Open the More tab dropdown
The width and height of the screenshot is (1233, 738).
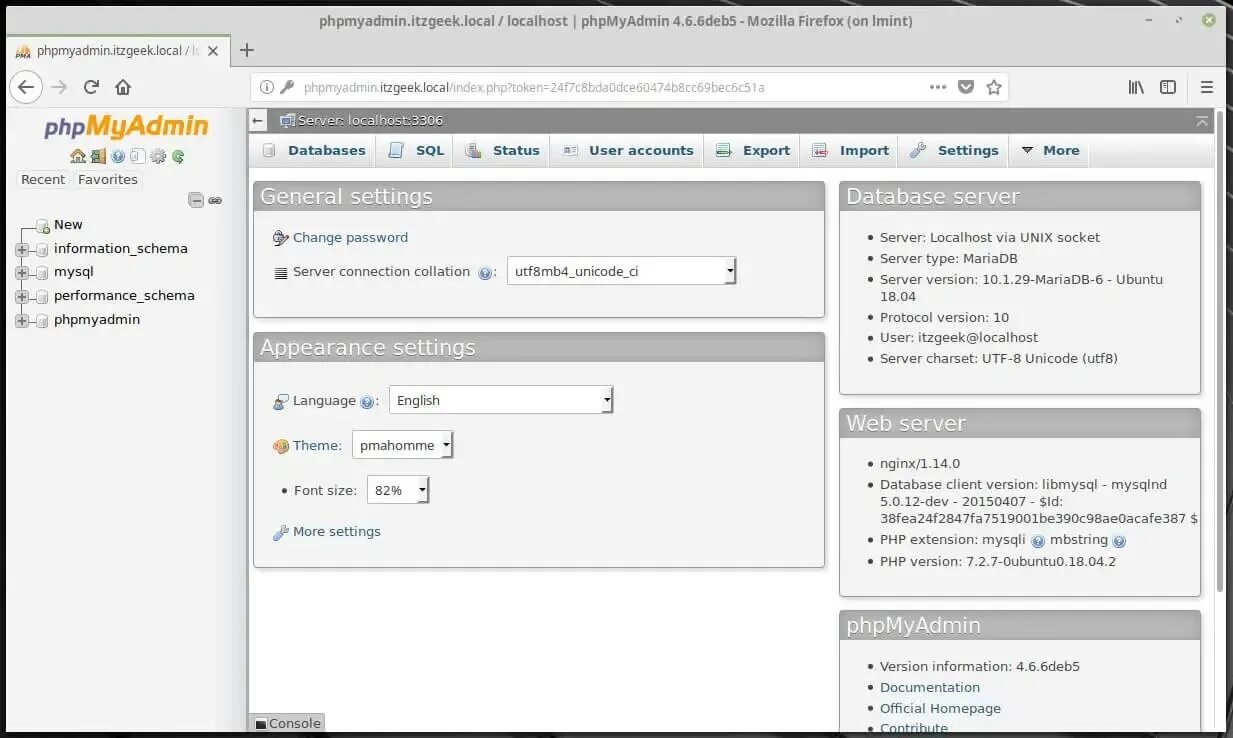click(1049, 150)
